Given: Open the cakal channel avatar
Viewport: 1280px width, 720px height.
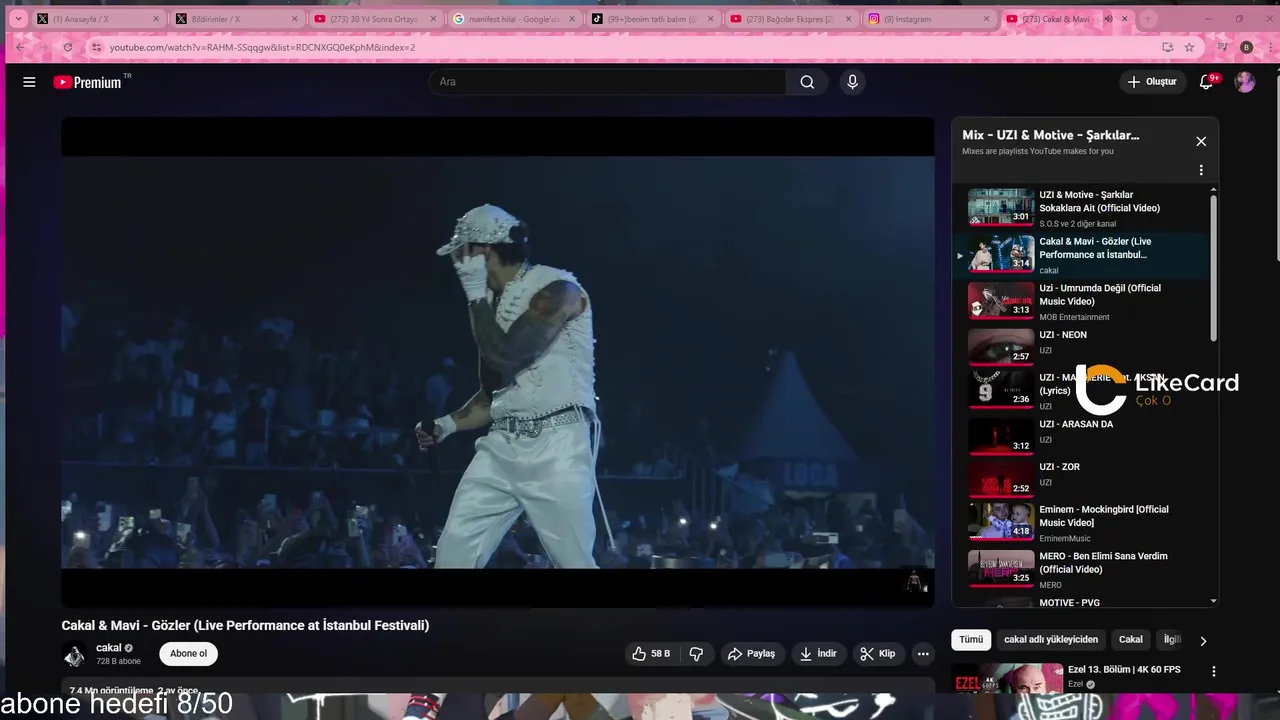Looking at the screenshot, I should coord(75,655).
